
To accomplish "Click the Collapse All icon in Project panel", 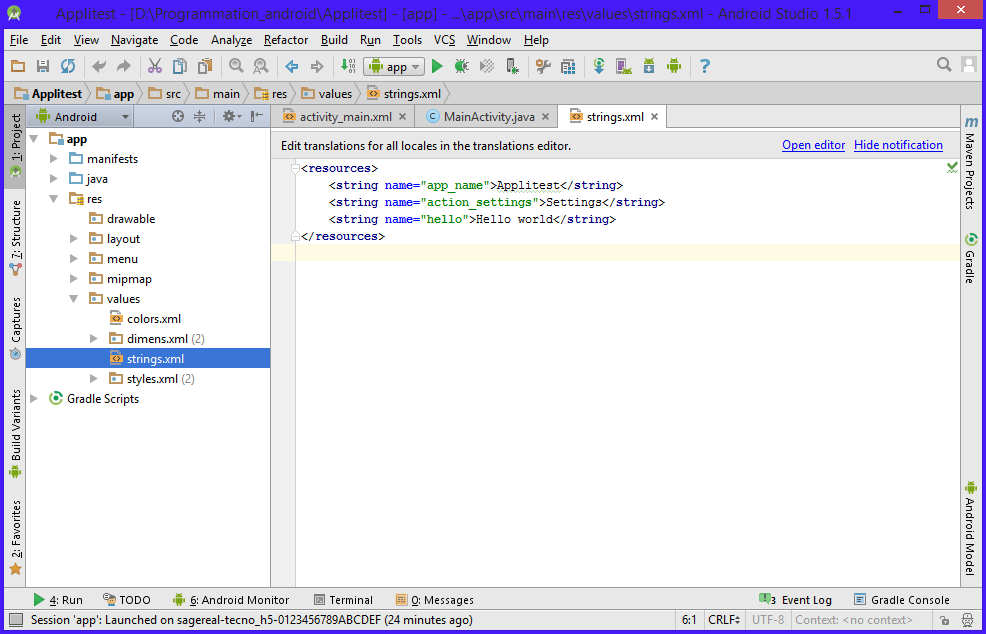I will 199,116.
